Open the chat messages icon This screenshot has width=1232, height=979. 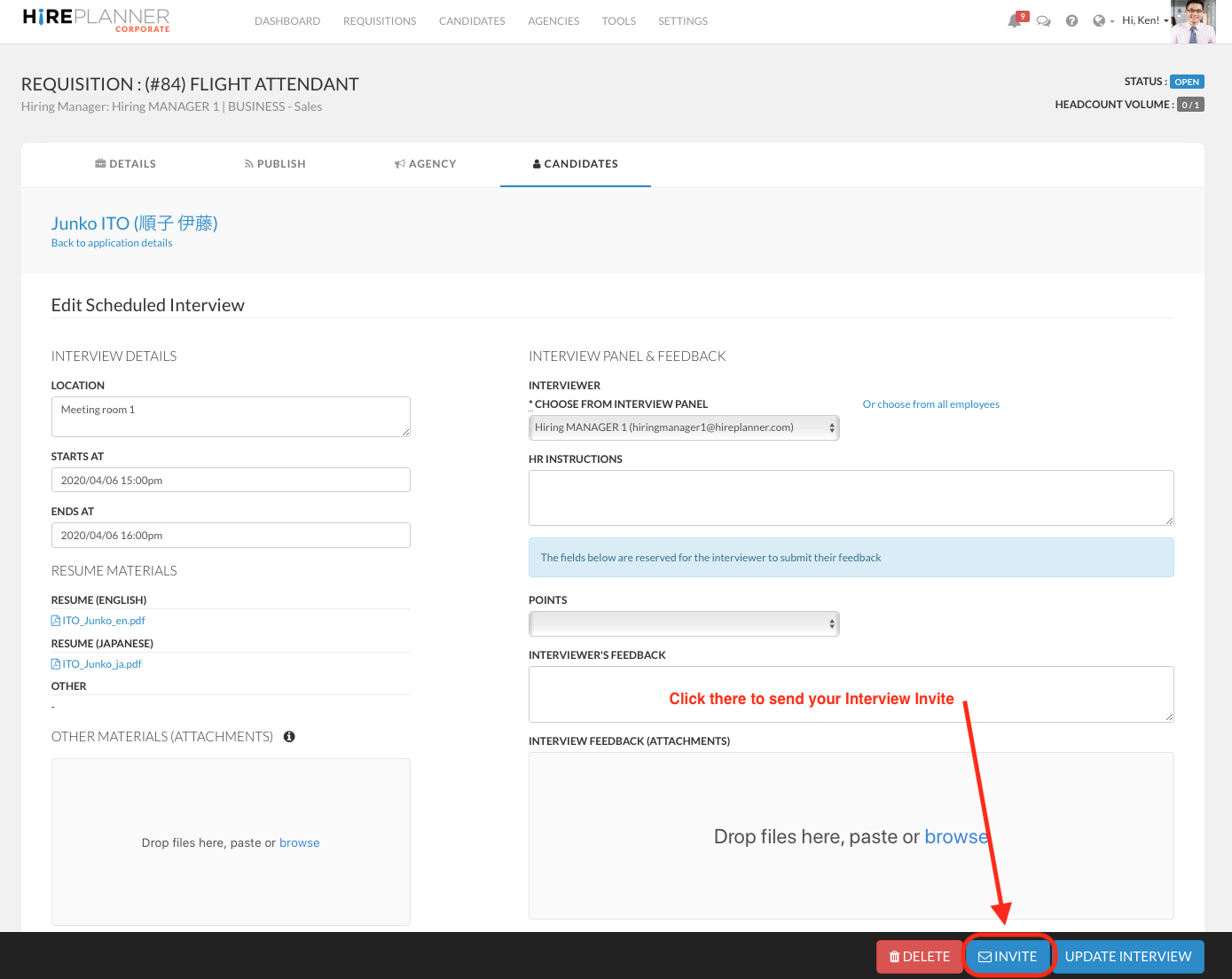(x=1043, y=21)
